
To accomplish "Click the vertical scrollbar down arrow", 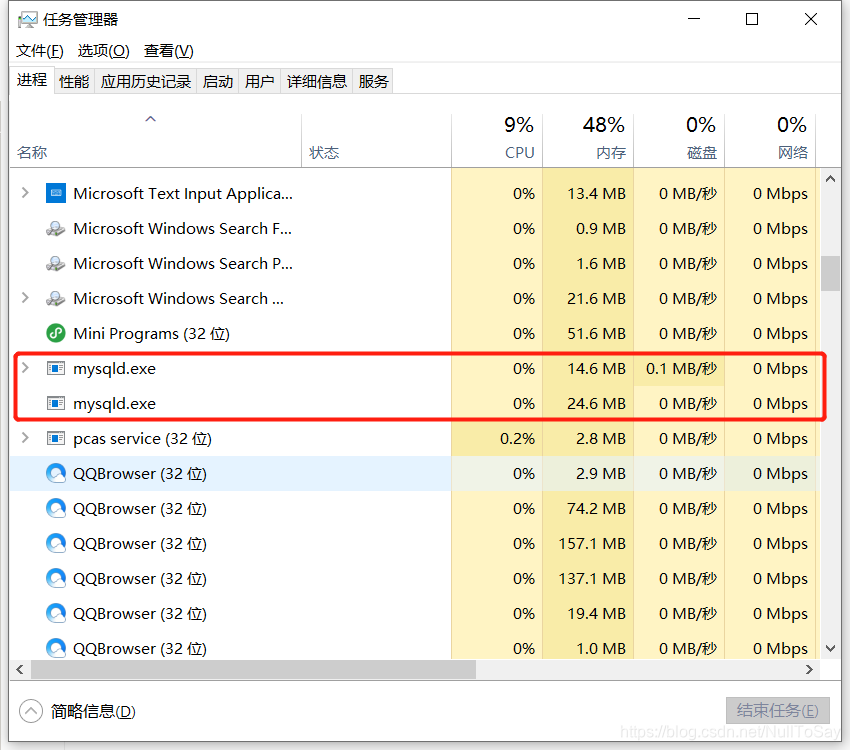I will tap(830, 648).
